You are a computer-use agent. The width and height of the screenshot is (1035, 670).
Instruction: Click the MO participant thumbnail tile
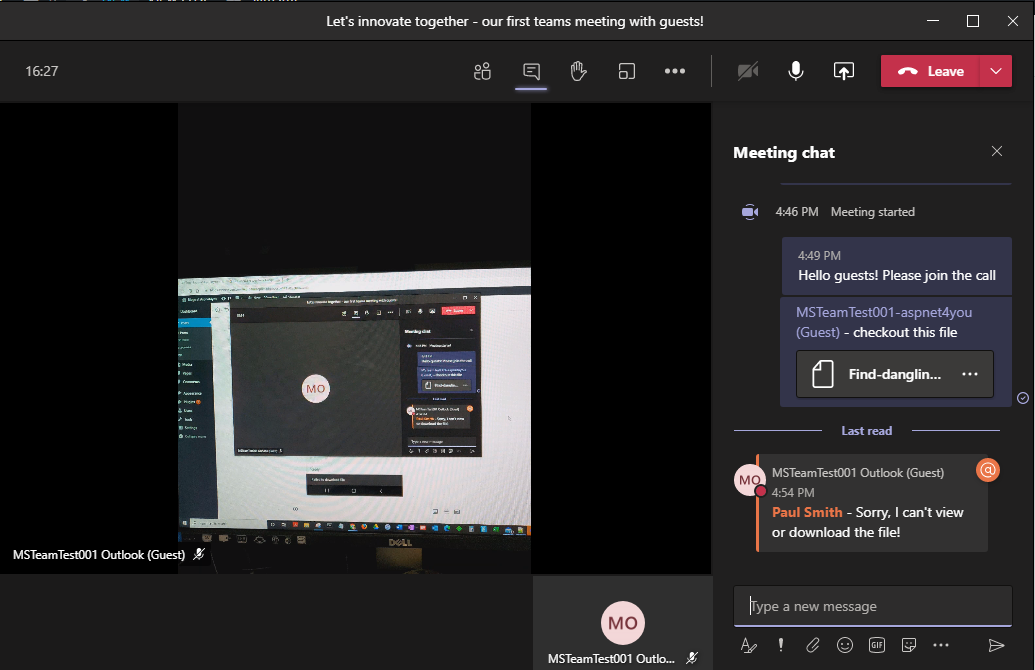point(623,623)
